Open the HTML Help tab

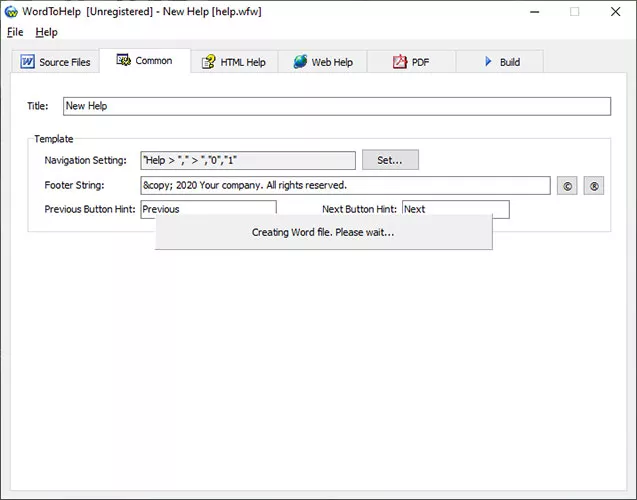(234, 62)
